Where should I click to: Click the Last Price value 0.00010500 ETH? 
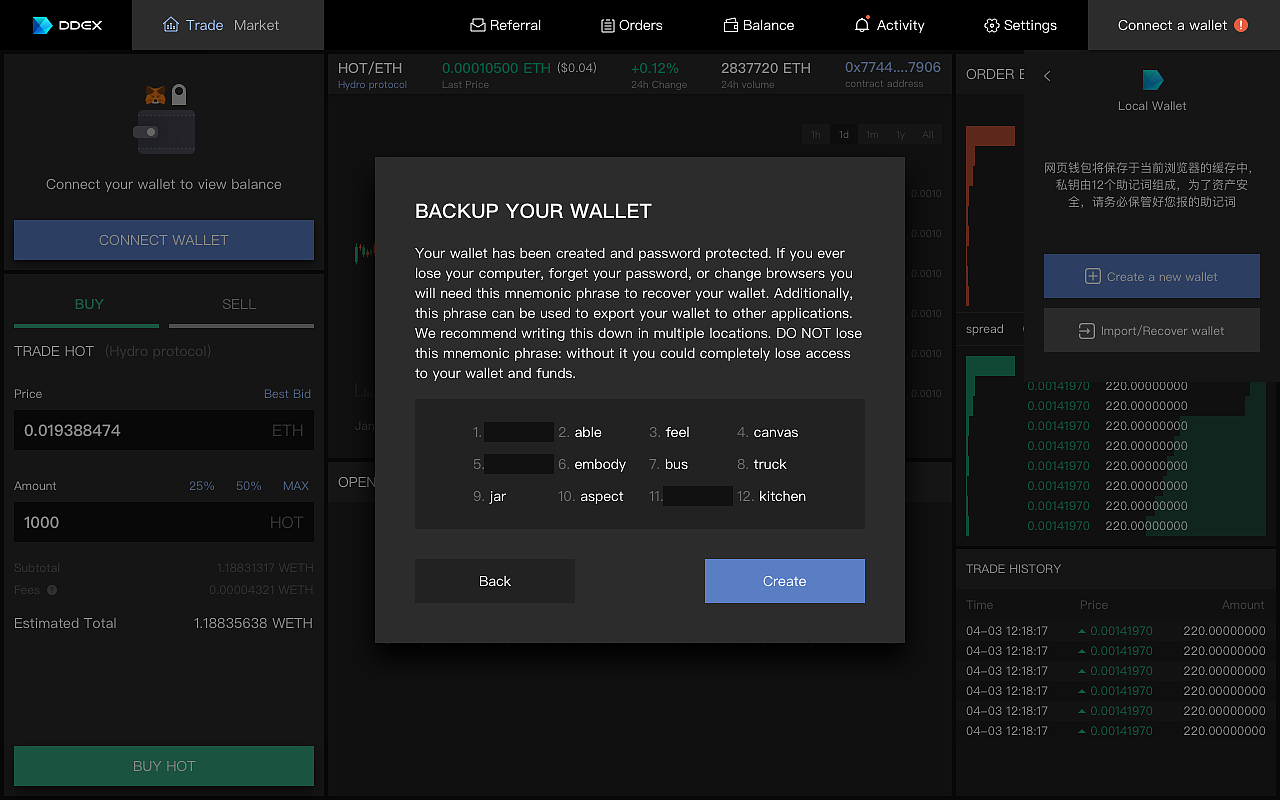496,68
